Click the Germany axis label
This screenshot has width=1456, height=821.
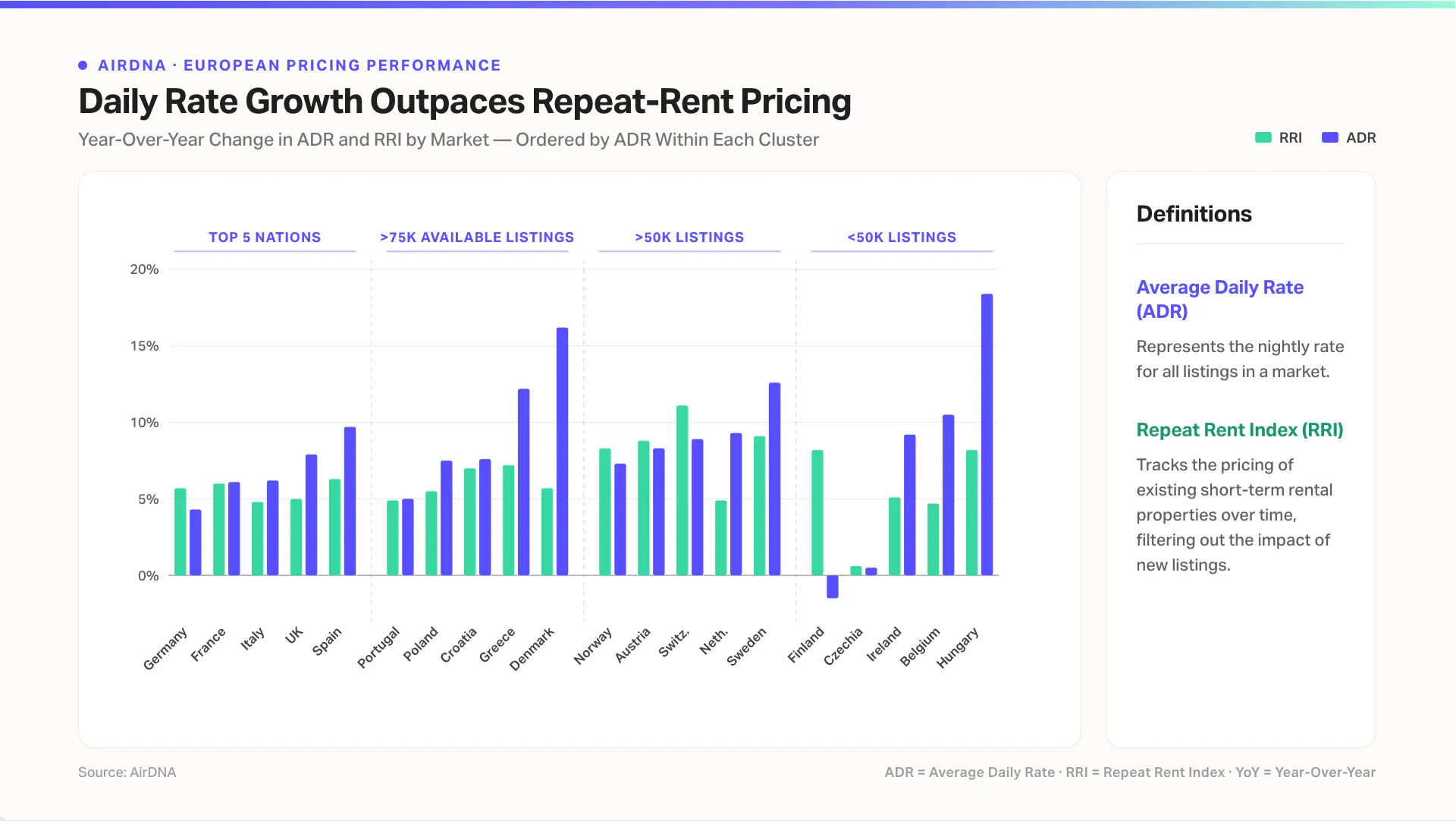(165, 649)
